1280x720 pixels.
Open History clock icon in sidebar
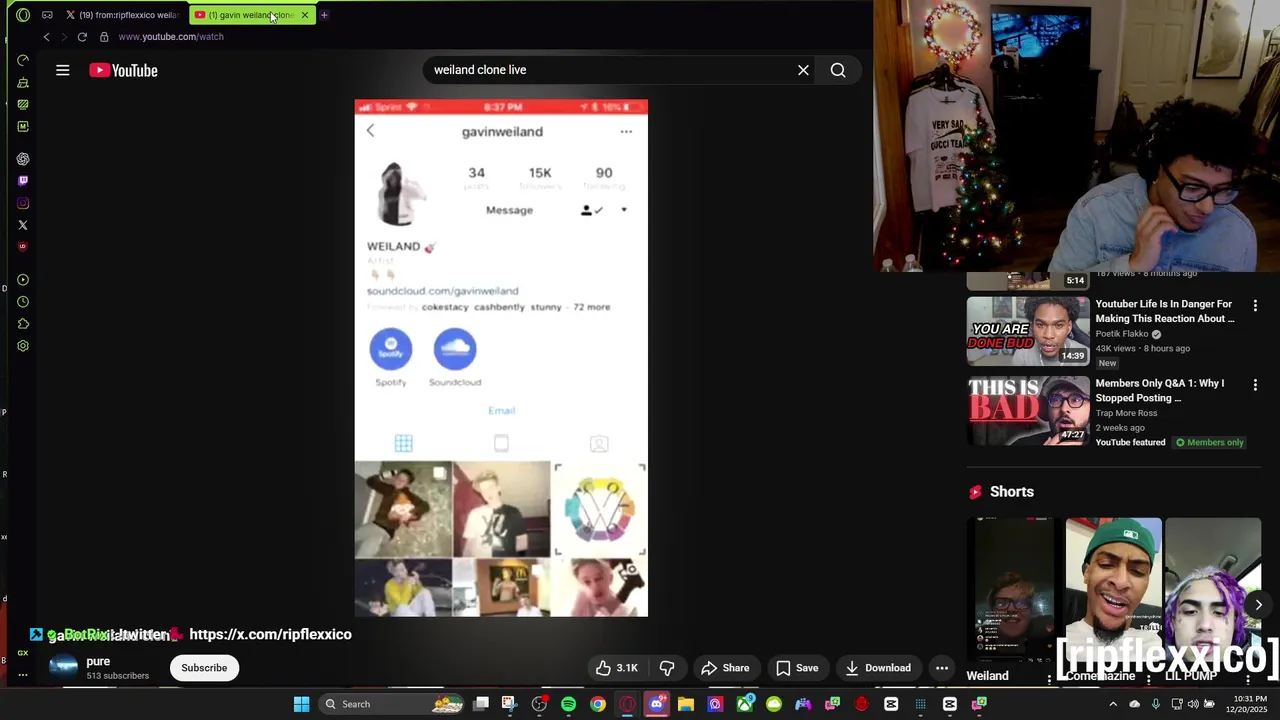[23, 302]
